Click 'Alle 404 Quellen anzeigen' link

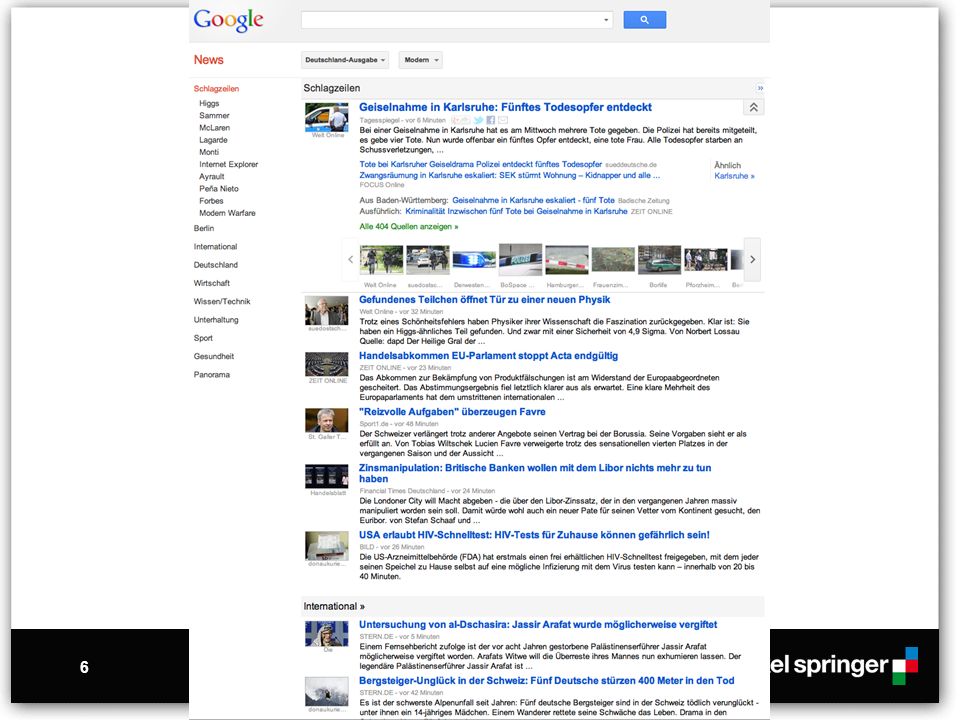point(408,227)
